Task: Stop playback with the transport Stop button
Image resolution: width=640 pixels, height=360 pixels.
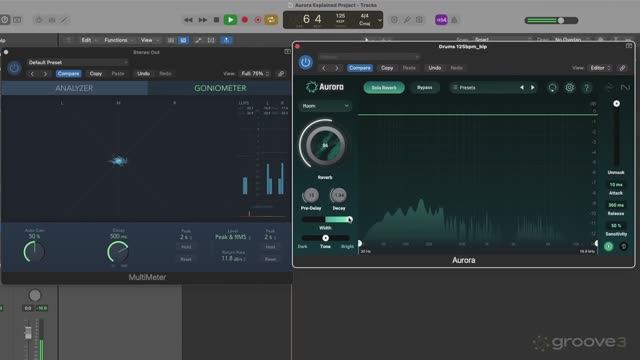Action: 216,20
